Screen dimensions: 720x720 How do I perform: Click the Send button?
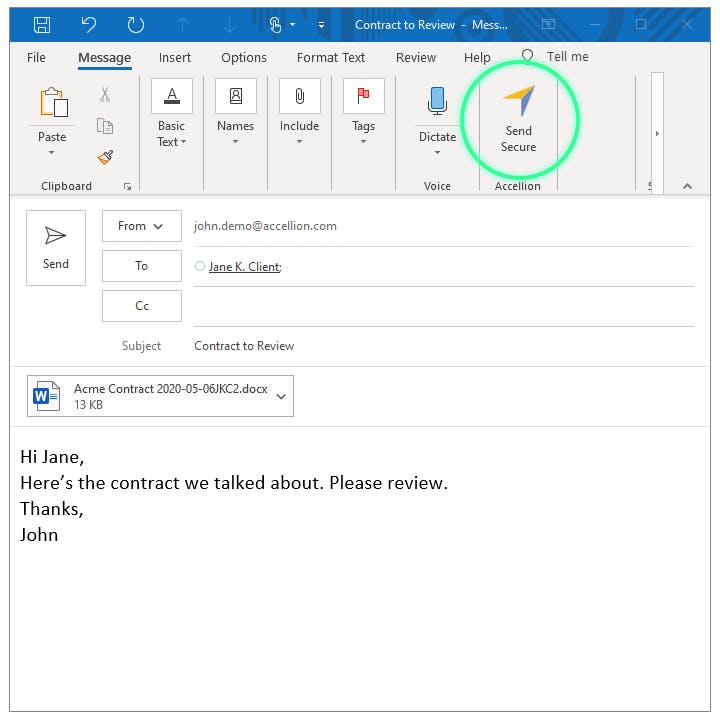click(x=56, y=248)
